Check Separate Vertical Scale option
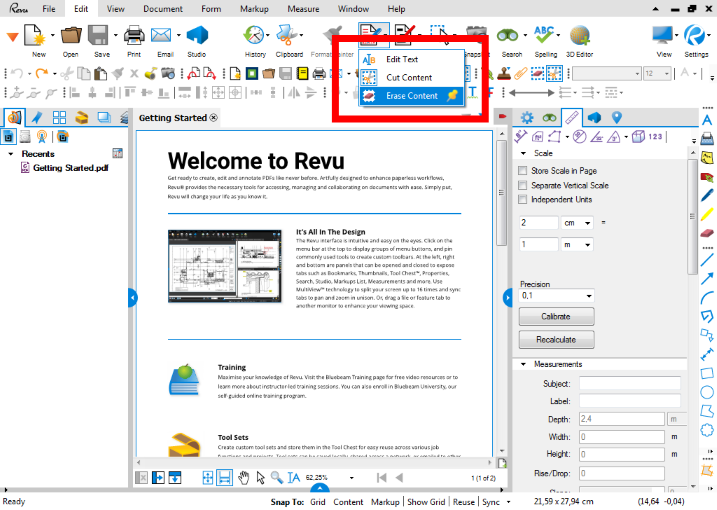Screen dimensions: 717x510 point(523,185)
